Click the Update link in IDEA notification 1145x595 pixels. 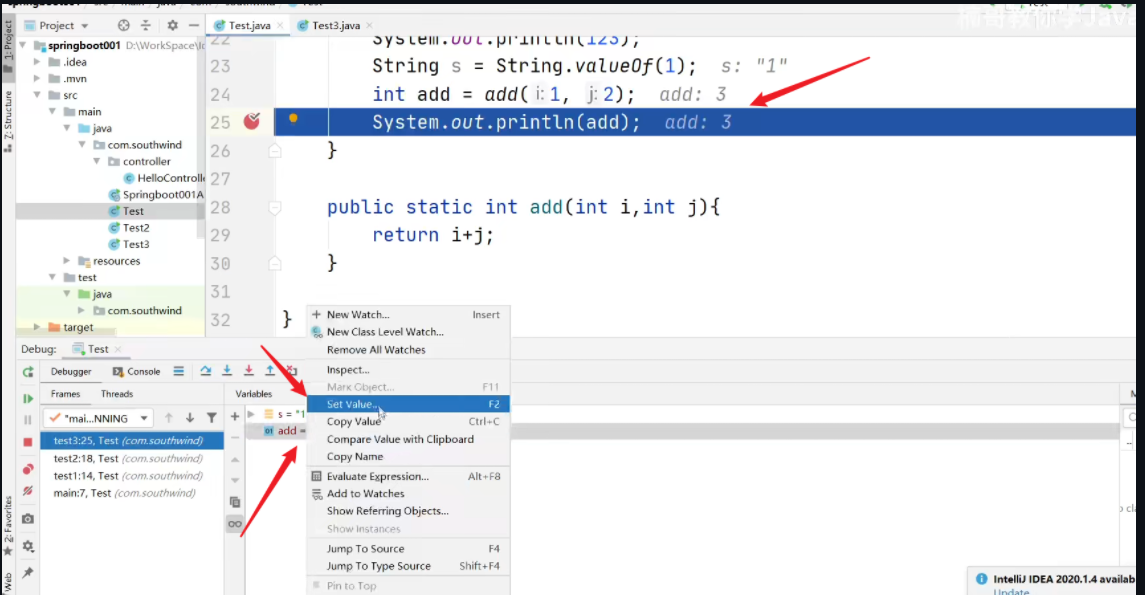click(1011, 591)
